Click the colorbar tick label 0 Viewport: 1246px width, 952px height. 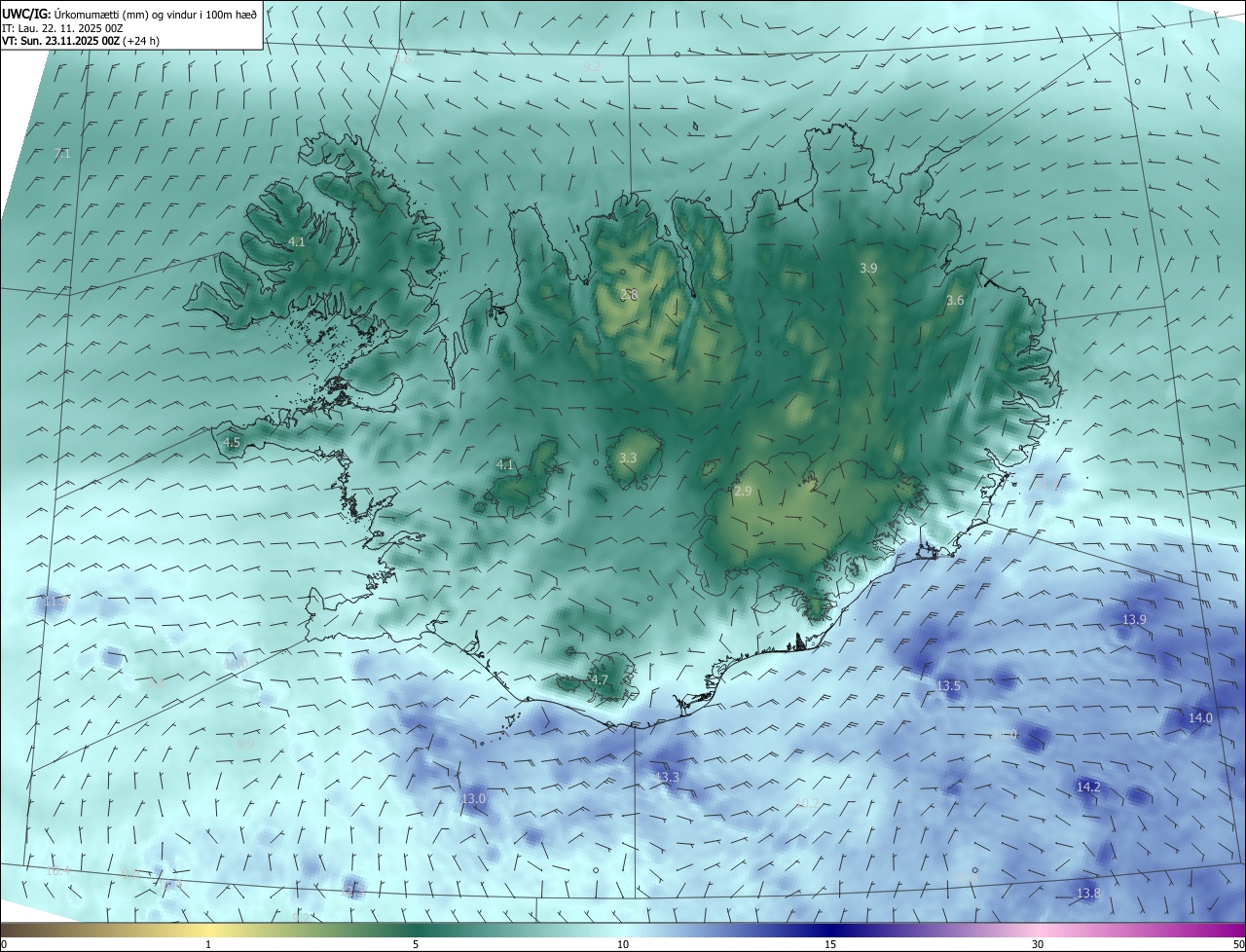[x=4, y=944]
